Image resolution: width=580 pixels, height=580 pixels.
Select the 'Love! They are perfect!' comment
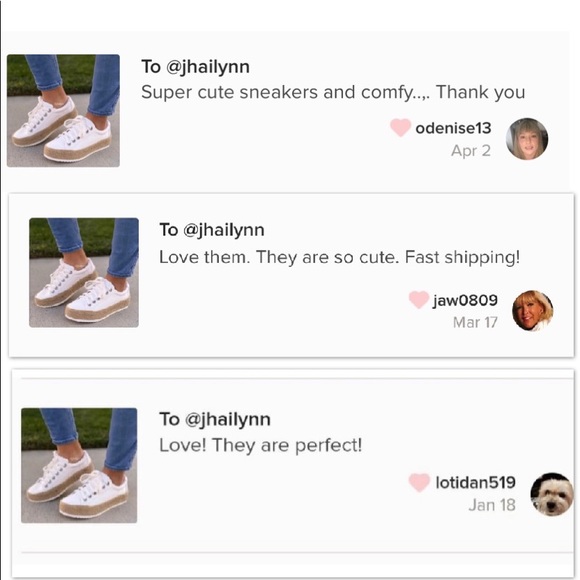click(260, 445)
